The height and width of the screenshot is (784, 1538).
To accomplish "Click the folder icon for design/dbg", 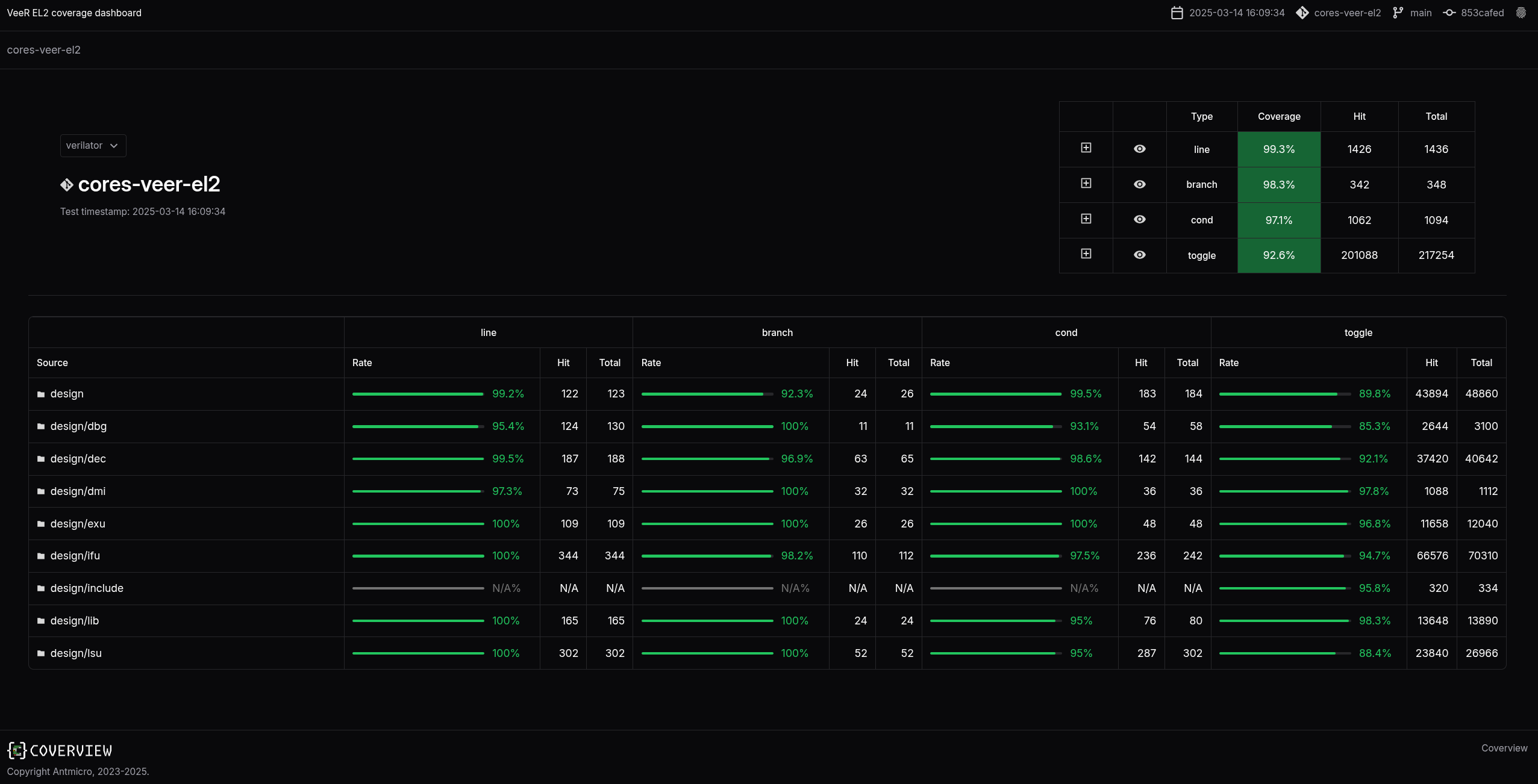I will point(41,426).
